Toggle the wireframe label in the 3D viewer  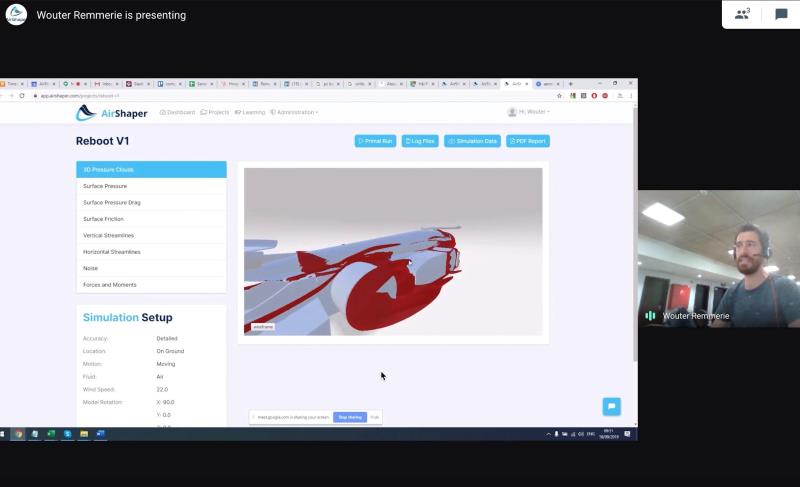point(263,326)
